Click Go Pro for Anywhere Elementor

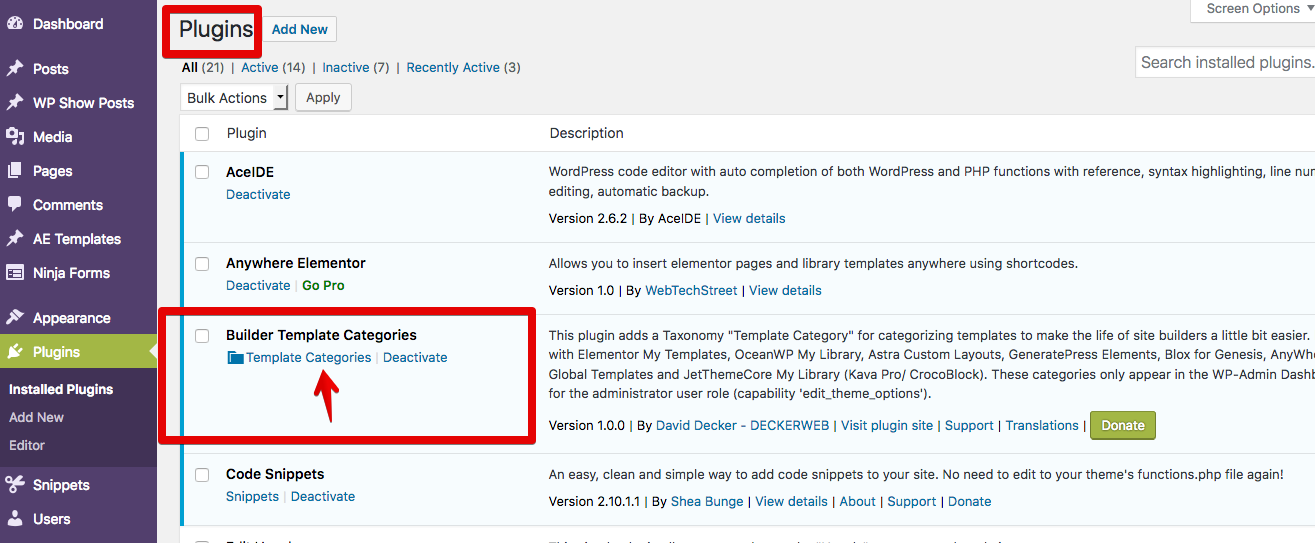click(323, 285)
